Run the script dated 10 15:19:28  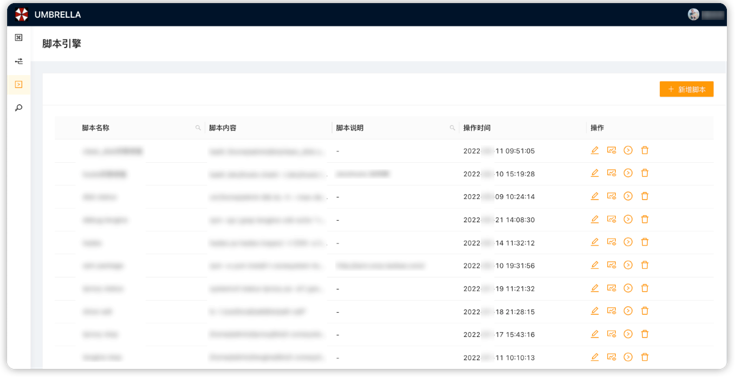[628, 173]
